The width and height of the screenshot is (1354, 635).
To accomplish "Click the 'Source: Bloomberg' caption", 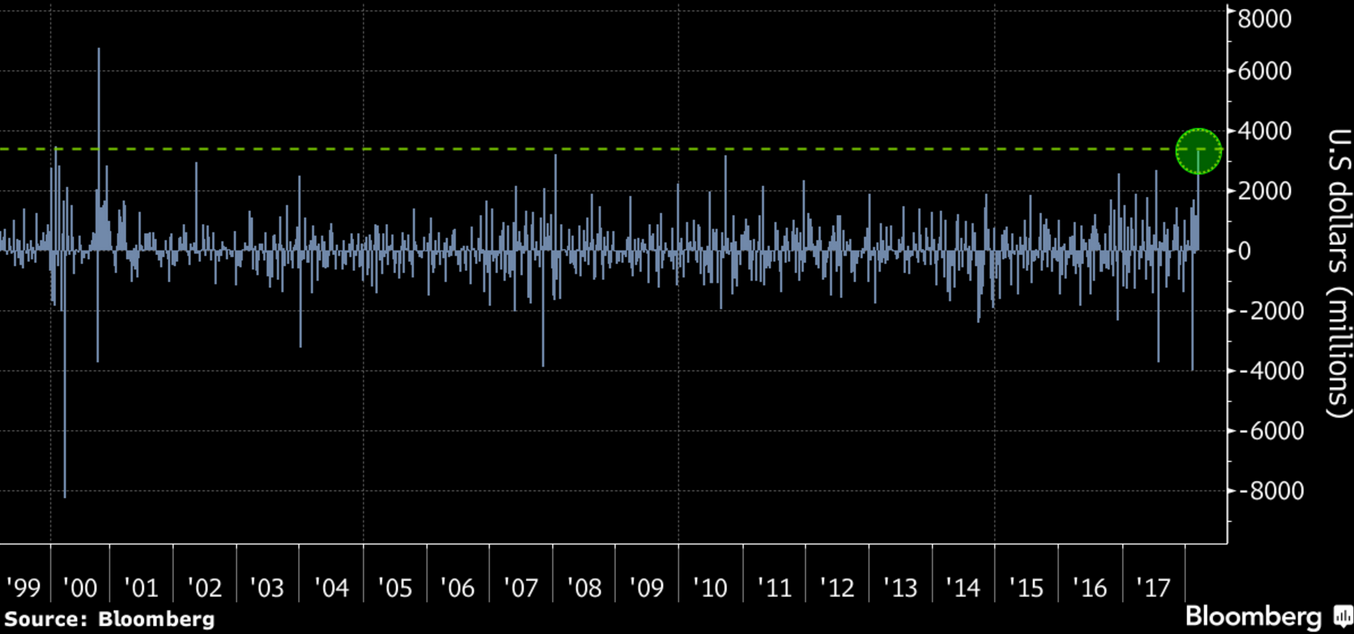I will pyautogui.click(x=110, y=619).
